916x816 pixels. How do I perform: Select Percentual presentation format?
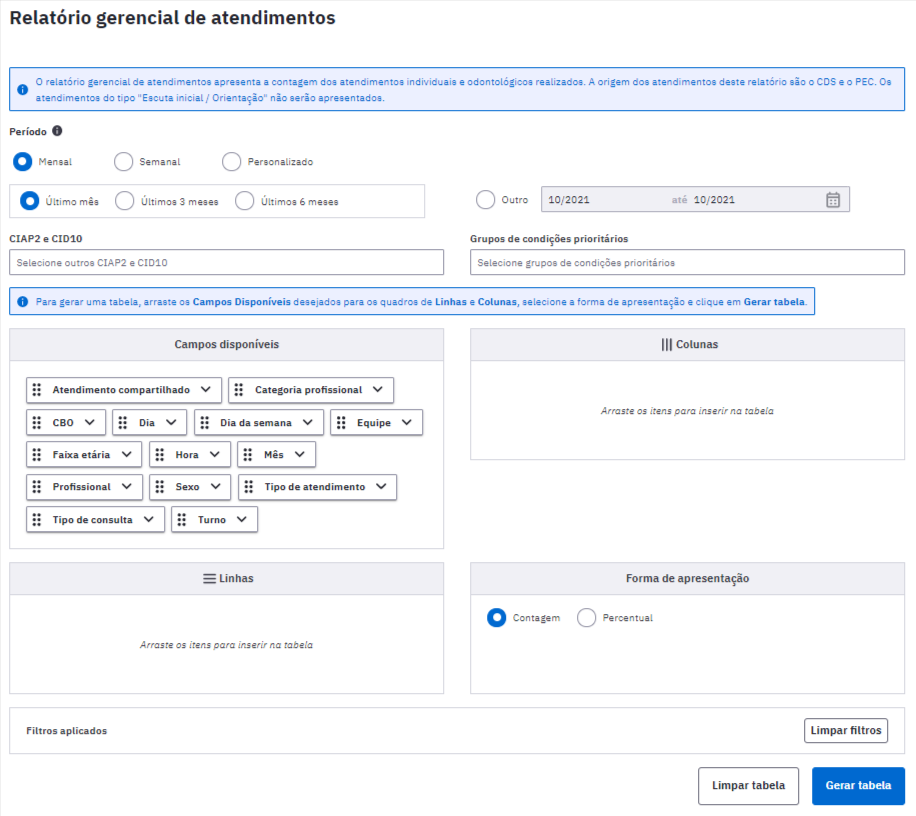(x=586, y=617)
